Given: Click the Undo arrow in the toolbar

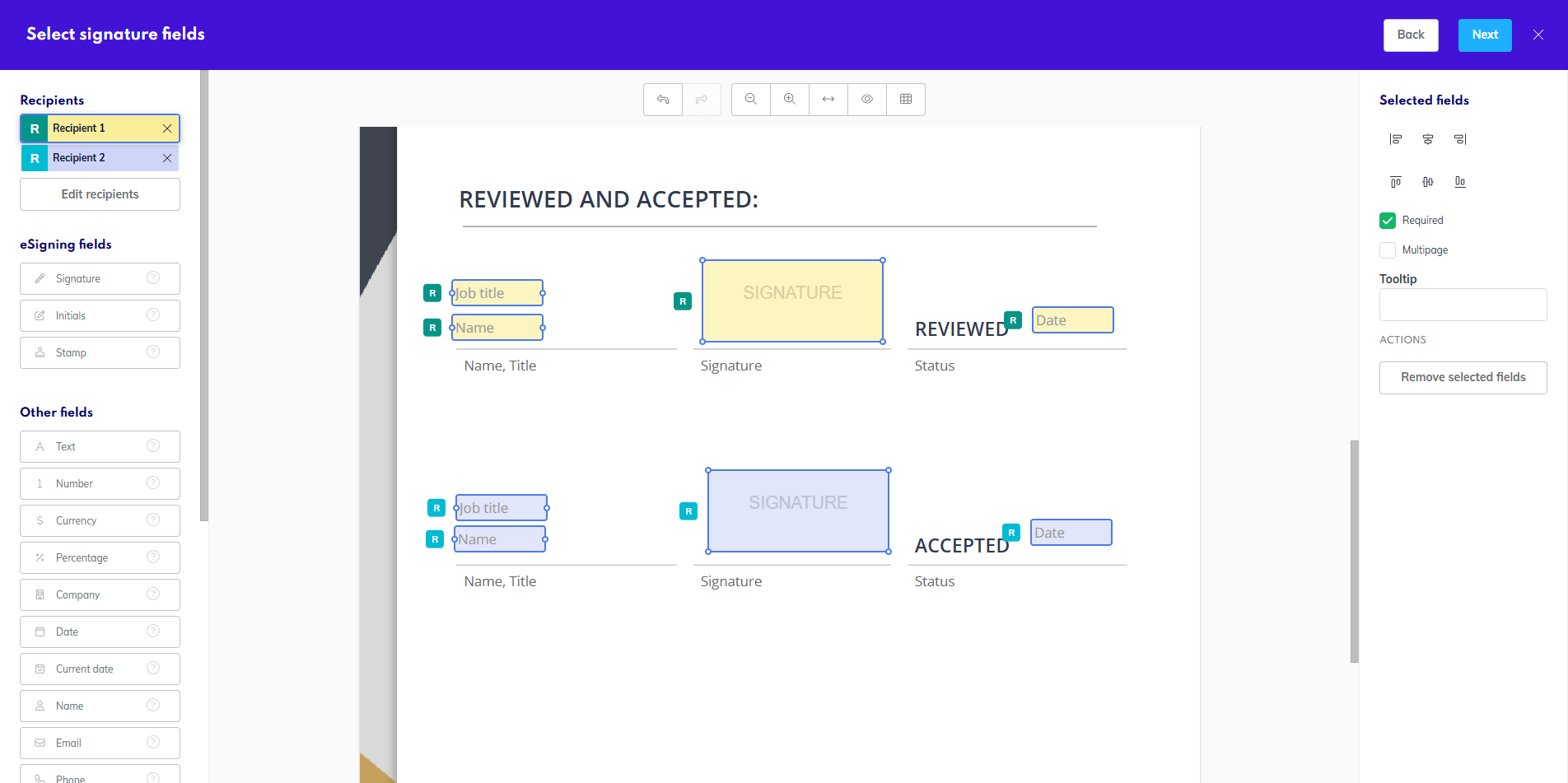Looking at the screenshot, I should (x=663, y=99).
